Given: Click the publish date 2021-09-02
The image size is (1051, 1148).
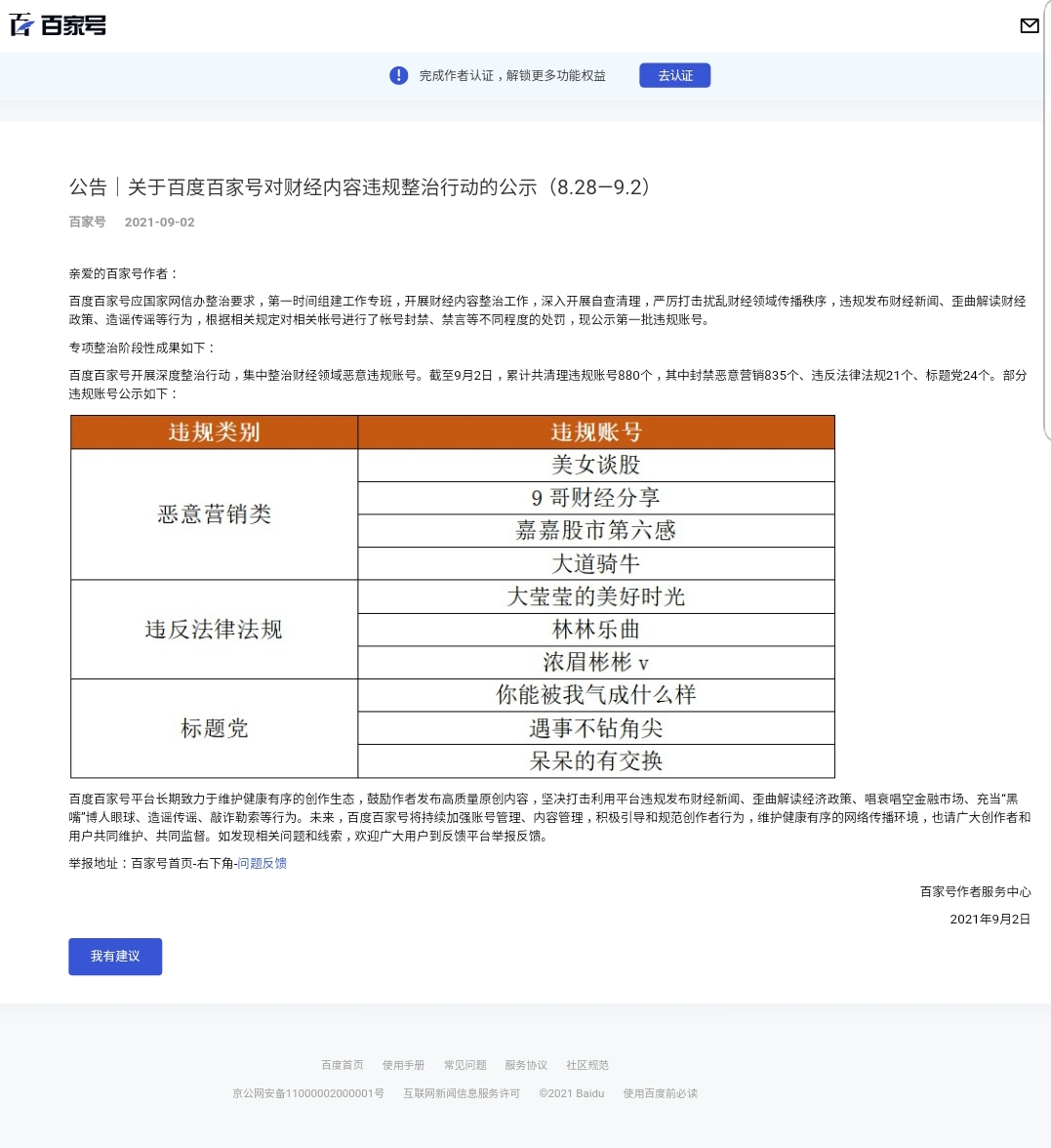Looking at the screenshot, I should click(159, 222).
